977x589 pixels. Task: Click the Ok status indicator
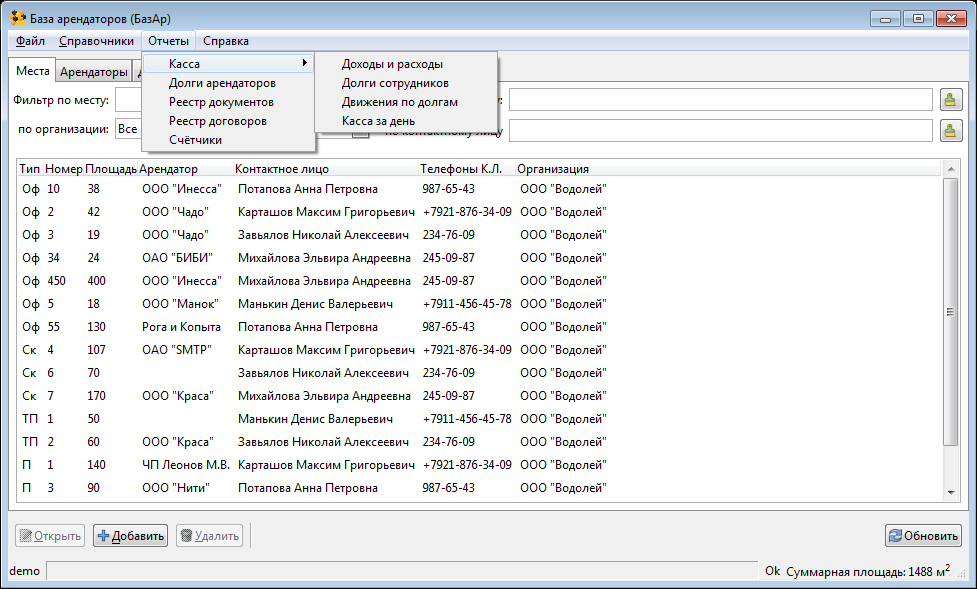point(773,571)
